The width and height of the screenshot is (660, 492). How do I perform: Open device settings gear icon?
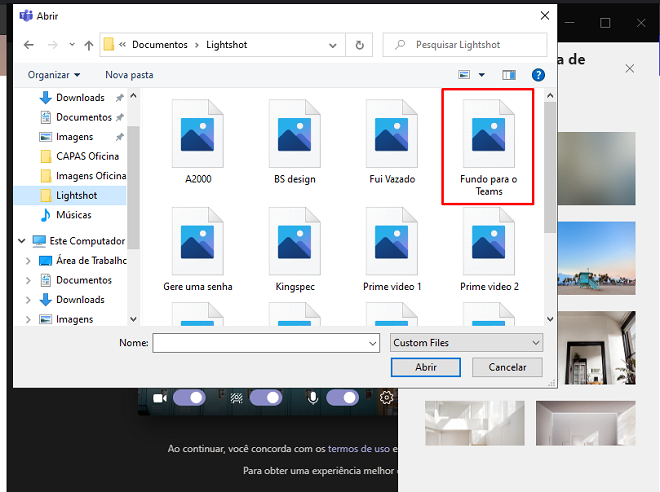(x=386, y=398)
